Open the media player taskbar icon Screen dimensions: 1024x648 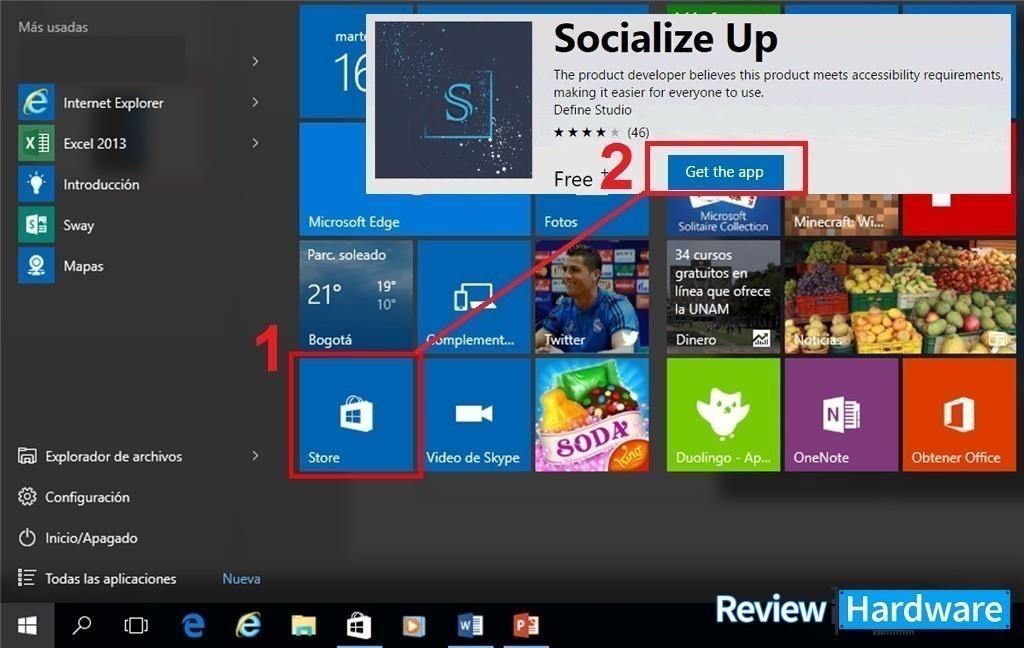tap(413, 626)
